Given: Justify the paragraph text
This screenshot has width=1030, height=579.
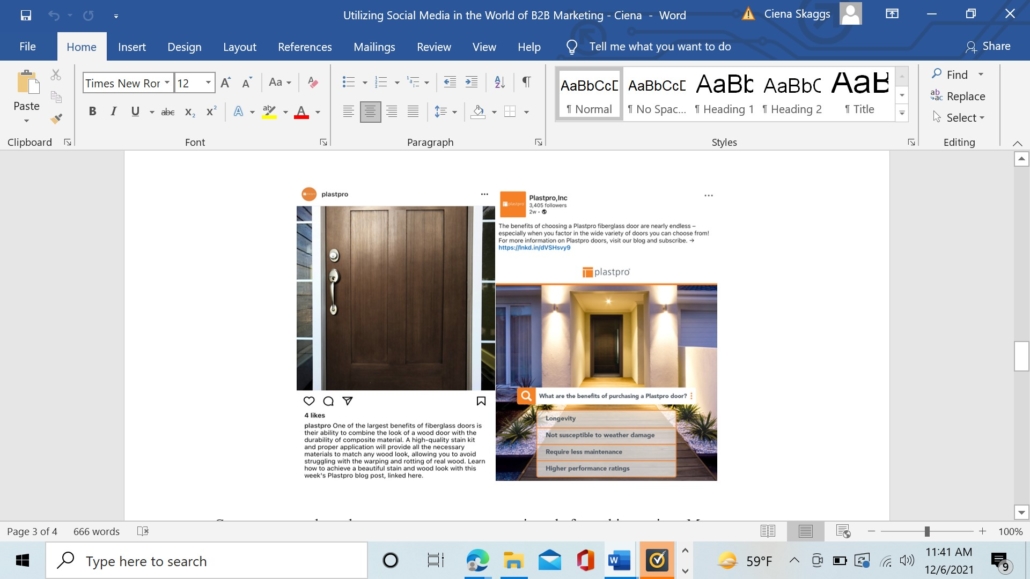Looking at the screenshot, I should pyautogui.click(x=413, y=112).
